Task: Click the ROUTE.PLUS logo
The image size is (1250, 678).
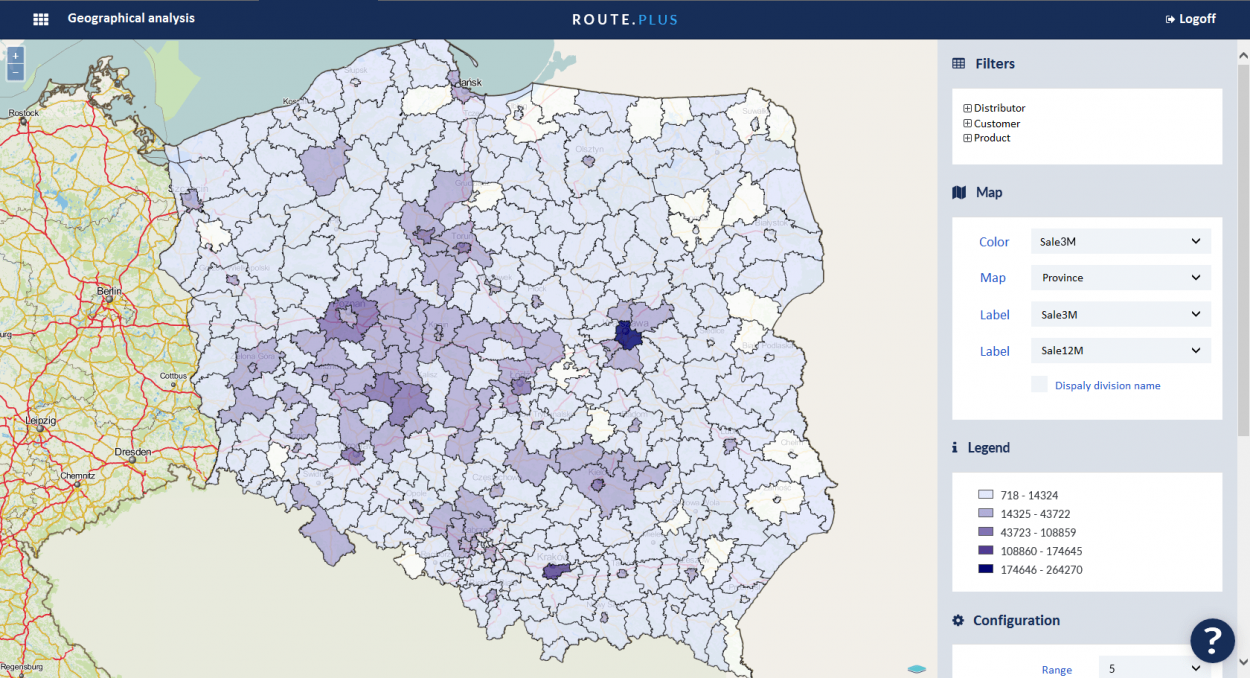Action: (625, 19)
